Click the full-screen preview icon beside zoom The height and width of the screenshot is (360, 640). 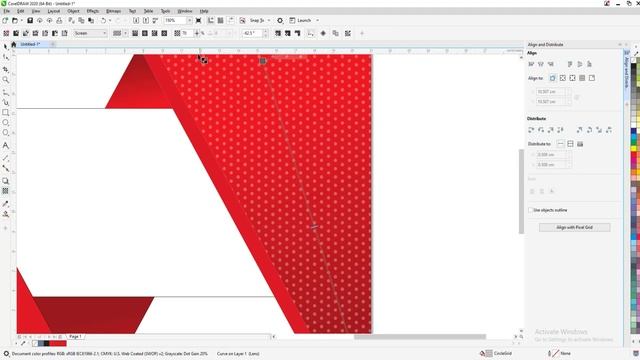[x=198, y=20]
